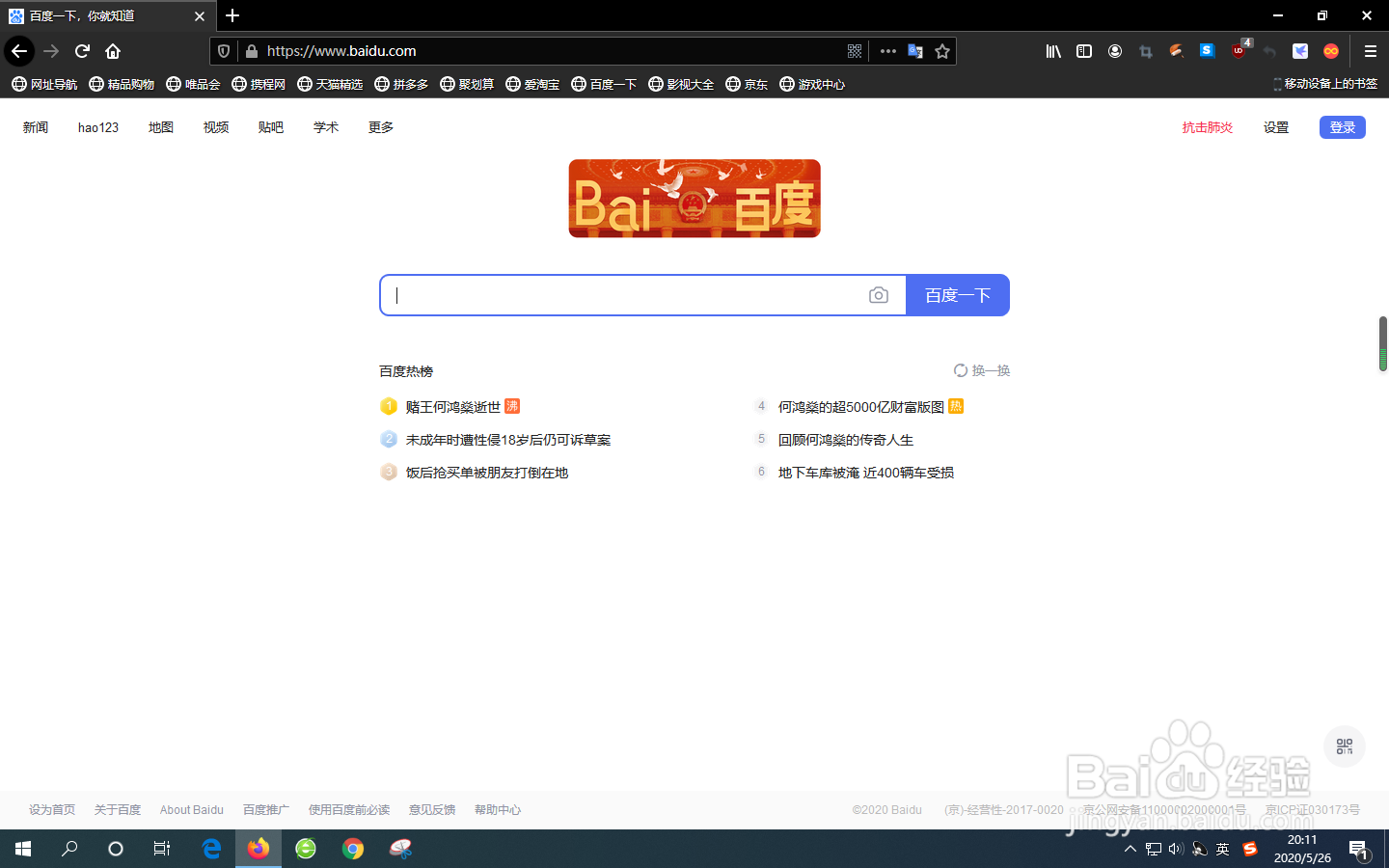Open the 天猫精选 bookmark

(x=330, y=84)
